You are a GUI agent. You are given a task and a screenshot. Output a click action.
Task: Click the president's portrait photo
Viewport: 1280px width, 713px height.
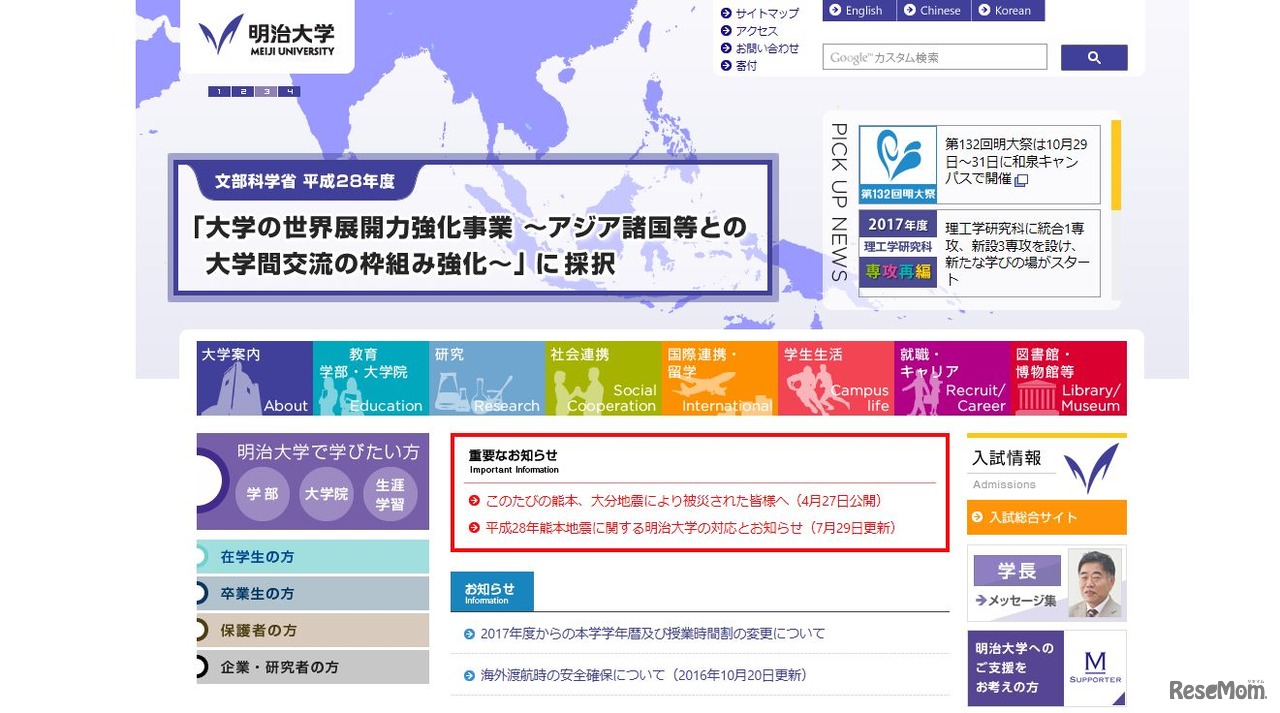[1095, 583]
